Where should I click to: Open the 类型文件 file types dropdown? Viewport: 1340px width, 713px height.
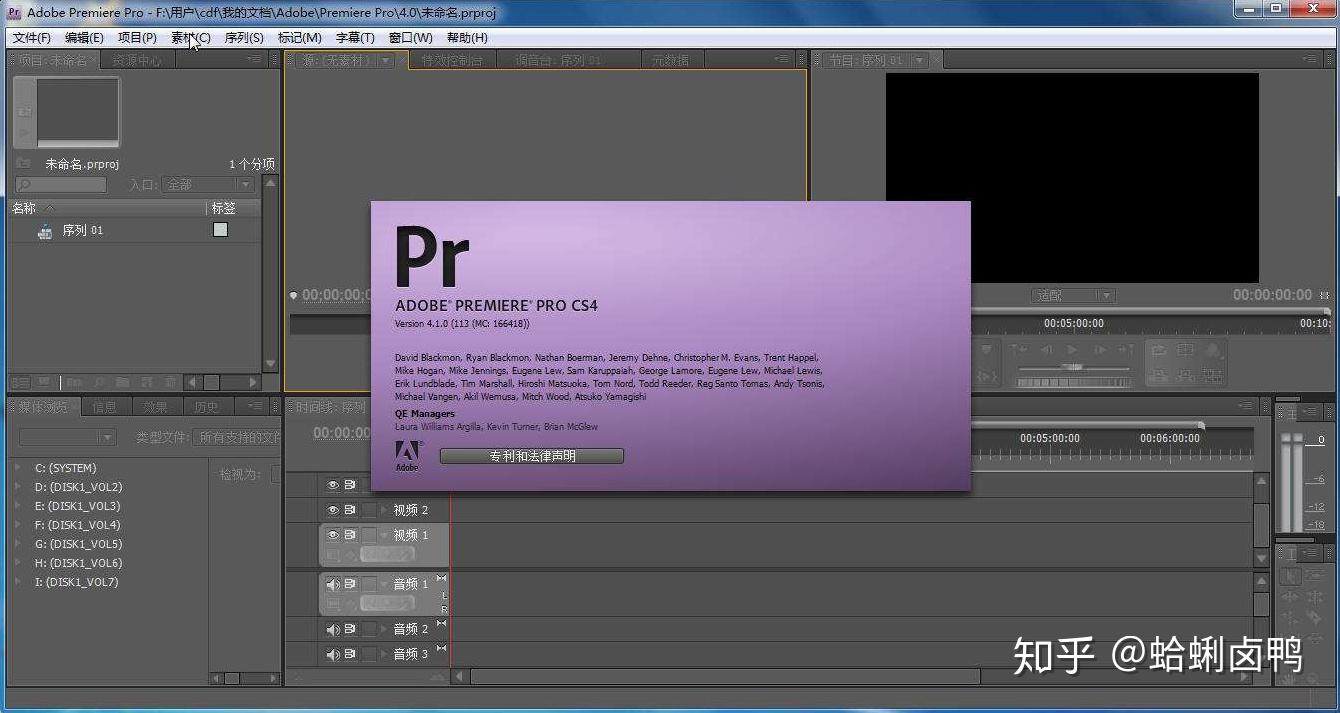[238, 438]
